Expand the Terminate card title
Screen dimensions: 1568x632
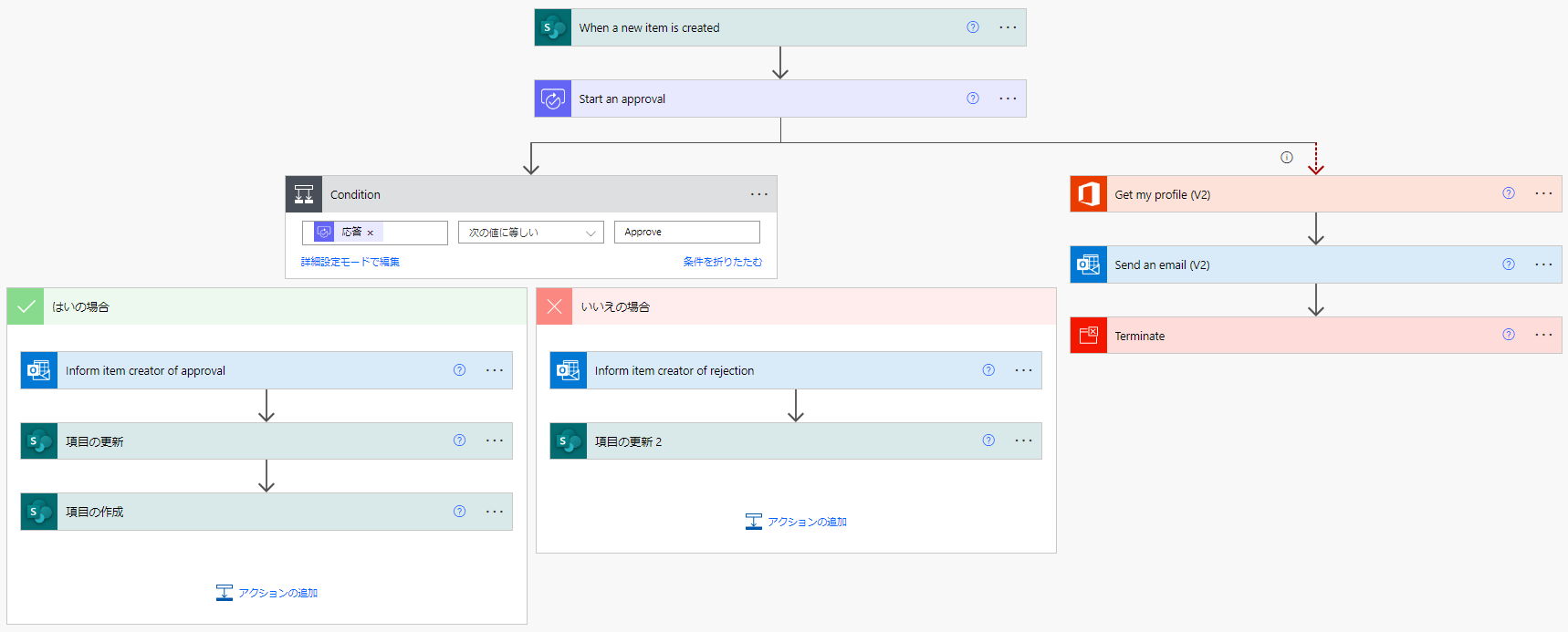coord(1139,337)
